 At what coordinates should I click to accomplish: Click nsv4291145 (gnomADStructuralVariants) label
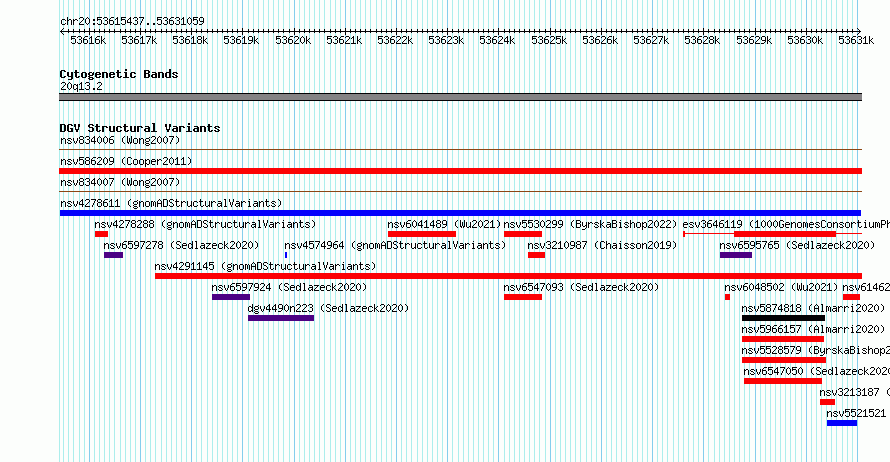(265, 266)
